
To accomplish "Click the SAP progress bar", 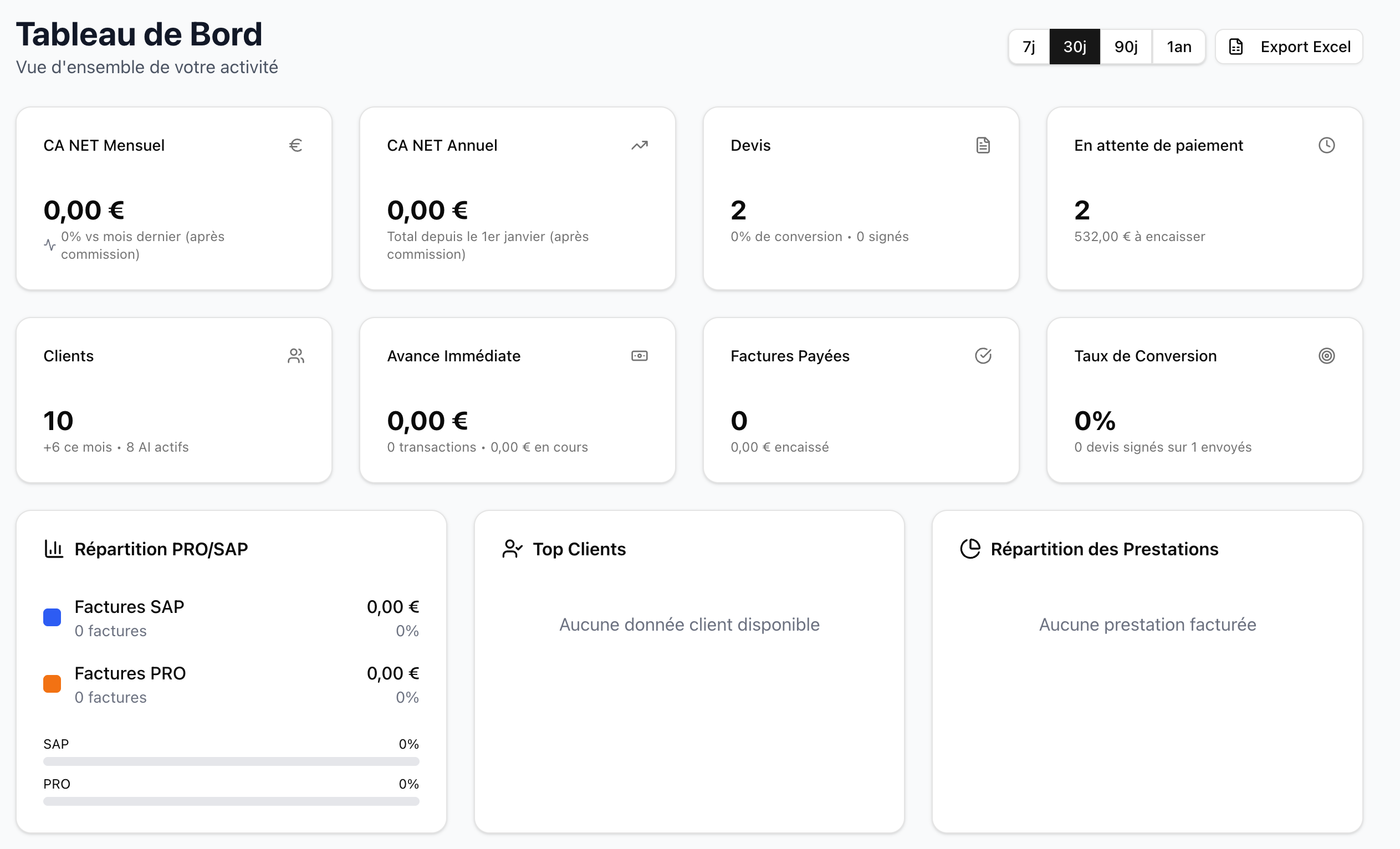I will click(231, 761).
